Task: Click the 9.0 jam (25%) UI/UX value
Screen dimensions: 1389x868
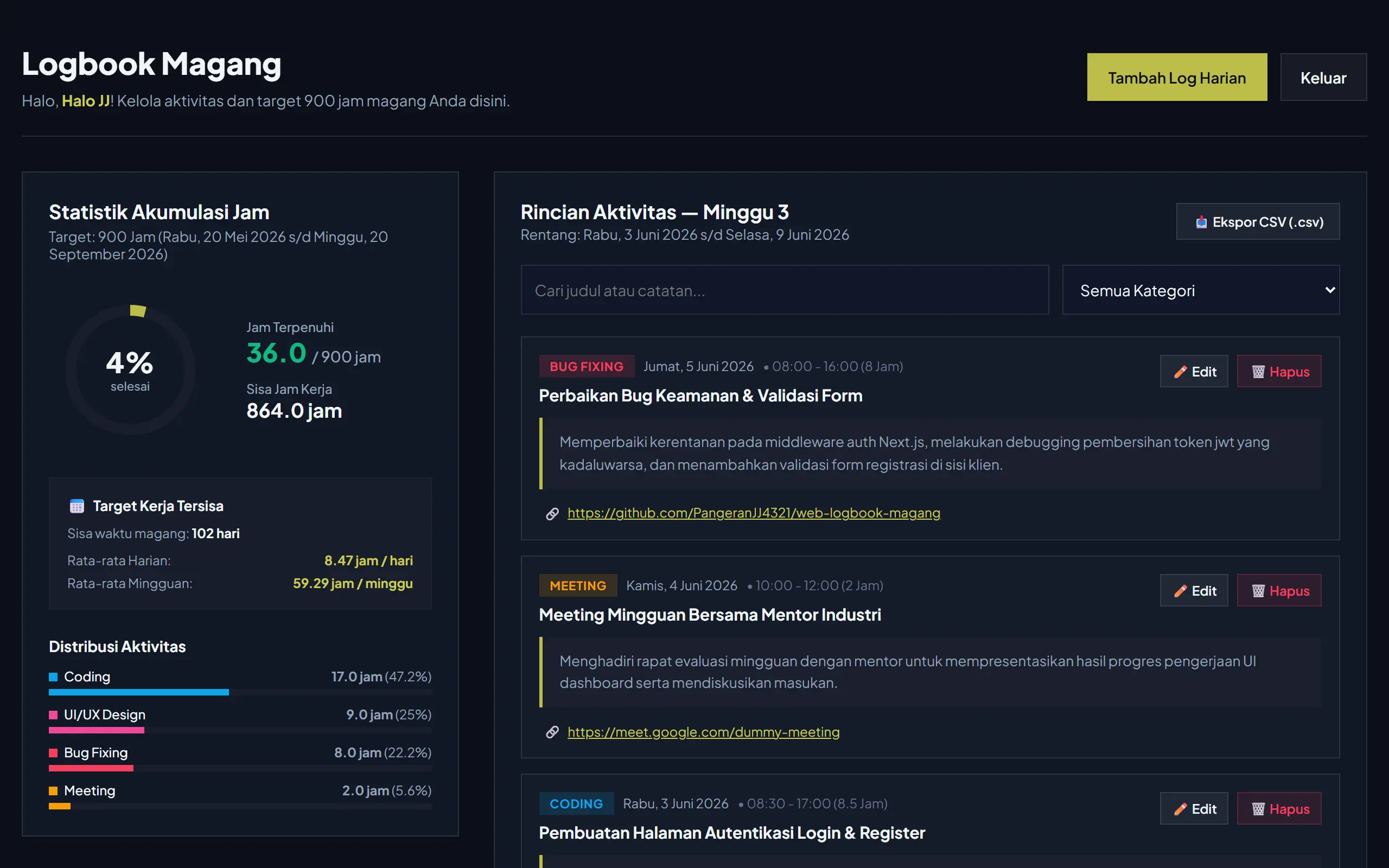Action: pyautogui.click(x=388, y=714)
